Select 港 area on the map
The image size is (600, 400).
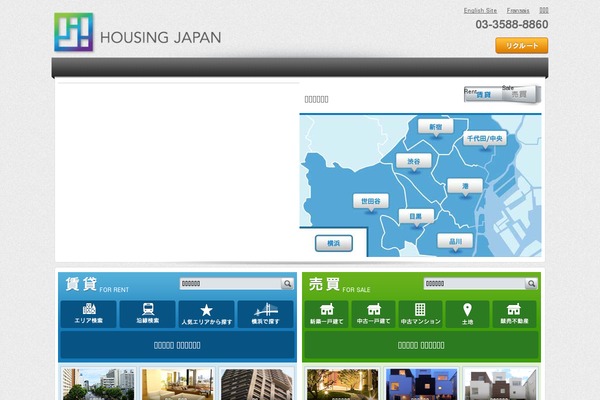pos(465,186)
